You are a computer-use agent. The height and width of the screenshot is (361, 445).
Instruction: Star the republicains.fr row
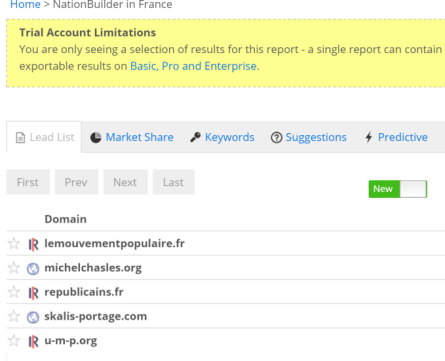14,292
